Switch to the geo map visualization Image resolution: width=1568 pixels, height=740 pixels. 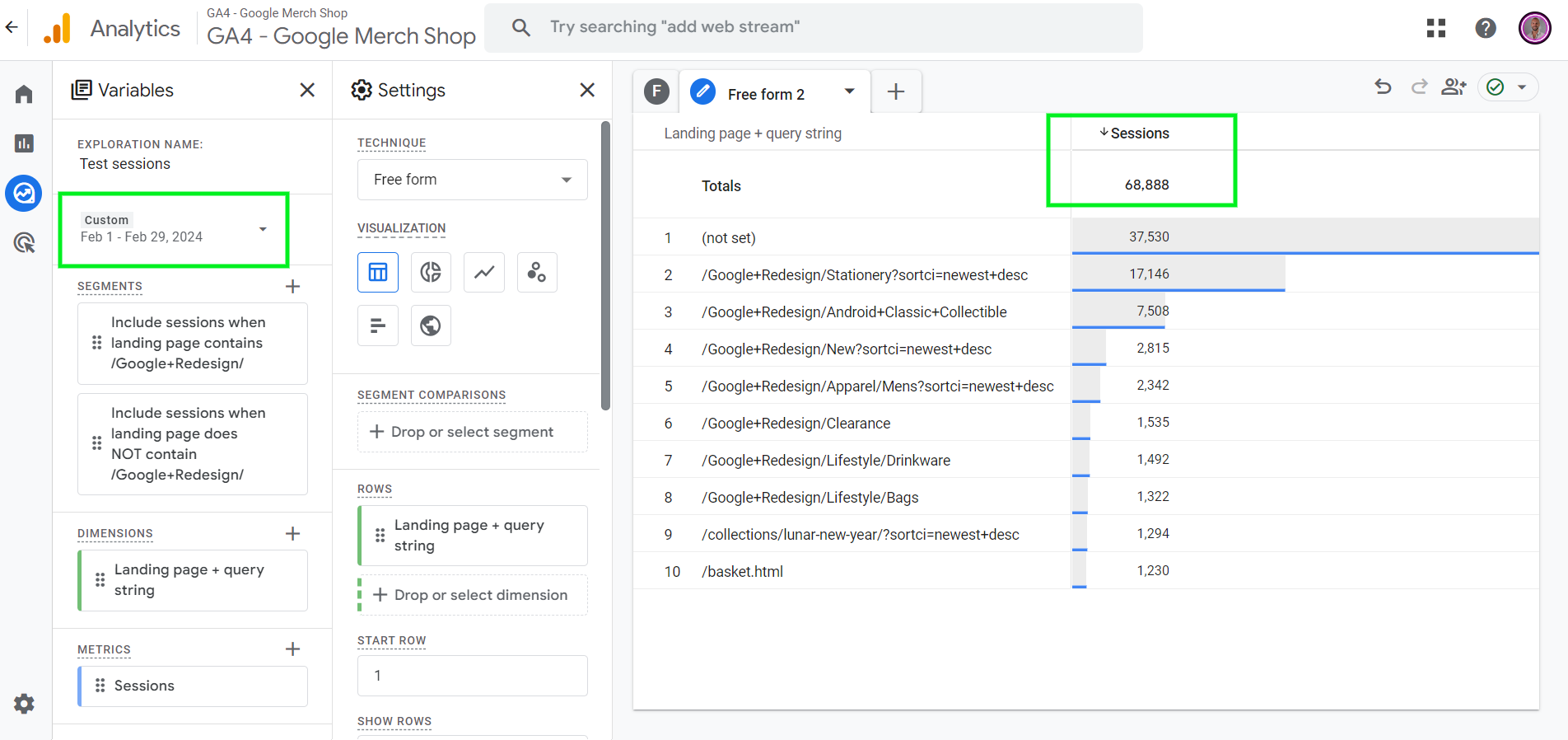[x=431, y=326]
